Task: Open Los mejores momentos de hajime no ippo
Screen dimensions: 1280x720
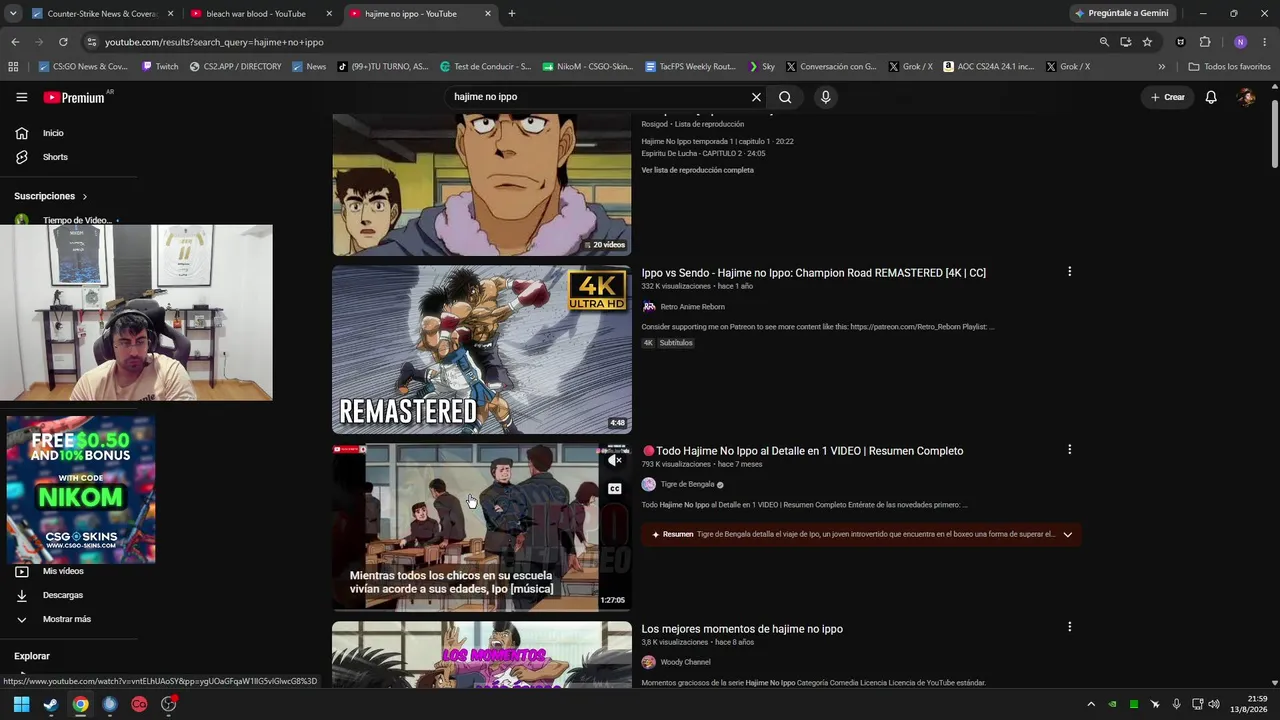Action: click(742, 629)
